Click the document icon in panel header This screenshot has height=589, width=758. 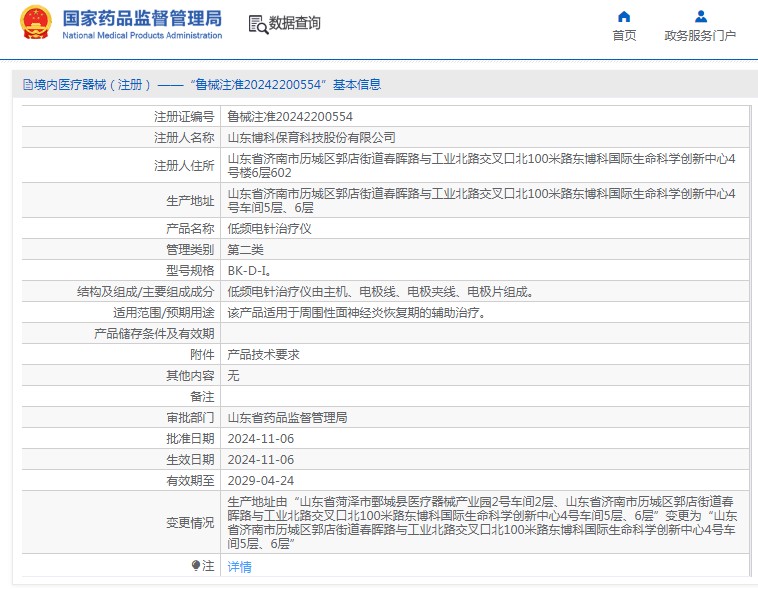click(27, 85)
